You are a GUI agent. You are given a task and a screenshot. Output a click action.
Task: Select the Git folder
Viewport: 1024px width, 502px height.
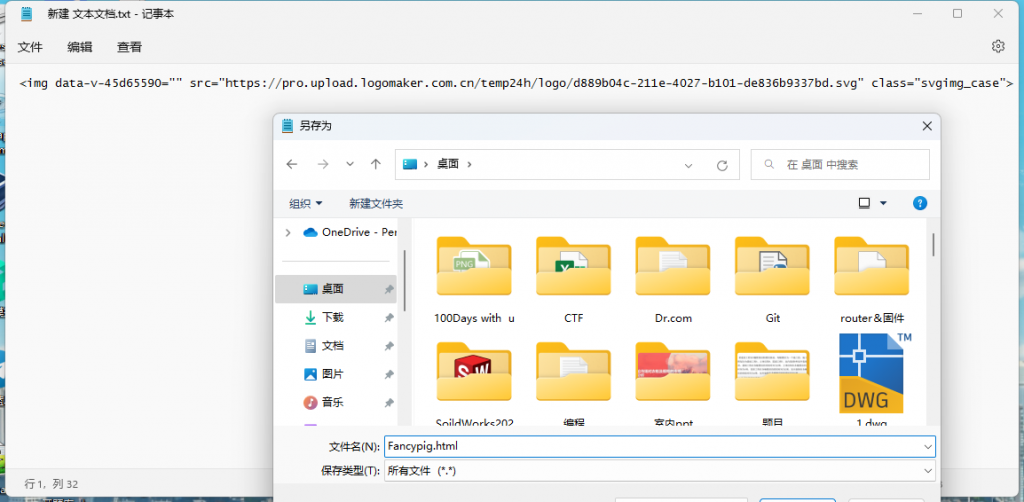pyautogui.click(x=773, y=280)
